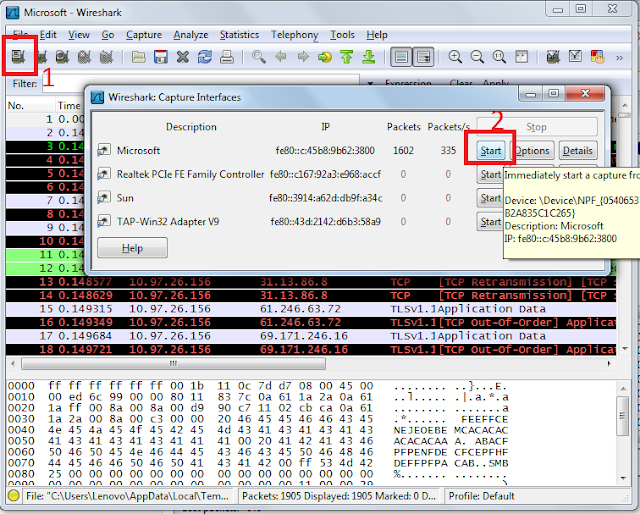This screenshot has width=640, height=514.
Task: Jump to first packet arrow icon
Action: 347,57
